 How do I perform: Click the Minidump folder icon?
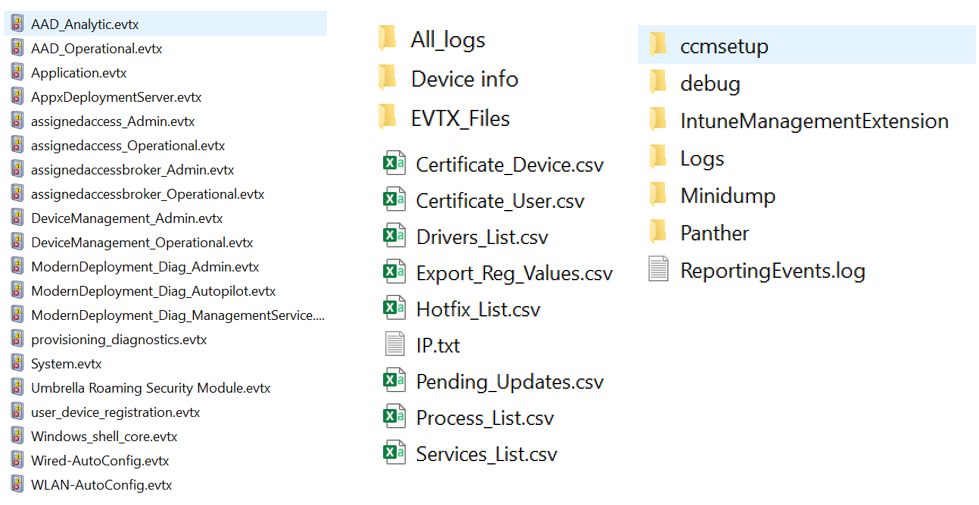pyautogui.click(x=657, y=194)
